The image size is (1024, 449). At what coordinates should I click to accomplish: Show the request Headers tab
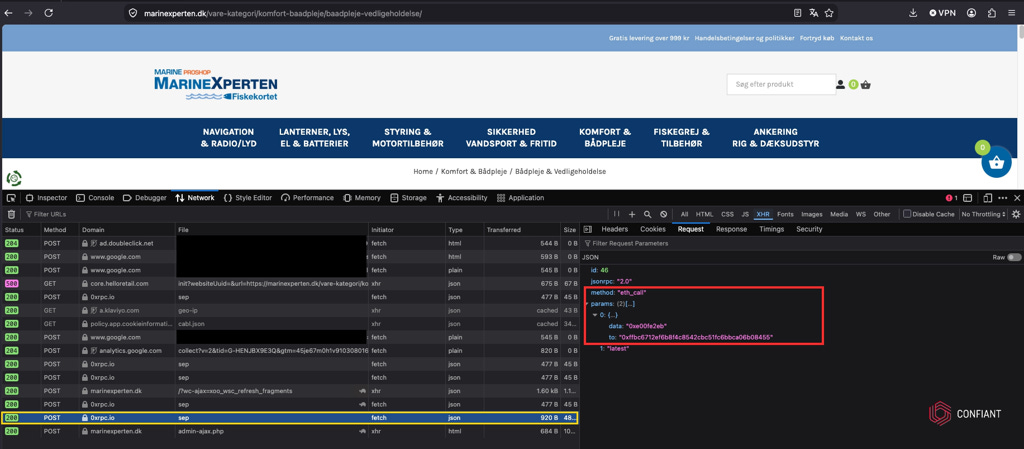[615, 229]
